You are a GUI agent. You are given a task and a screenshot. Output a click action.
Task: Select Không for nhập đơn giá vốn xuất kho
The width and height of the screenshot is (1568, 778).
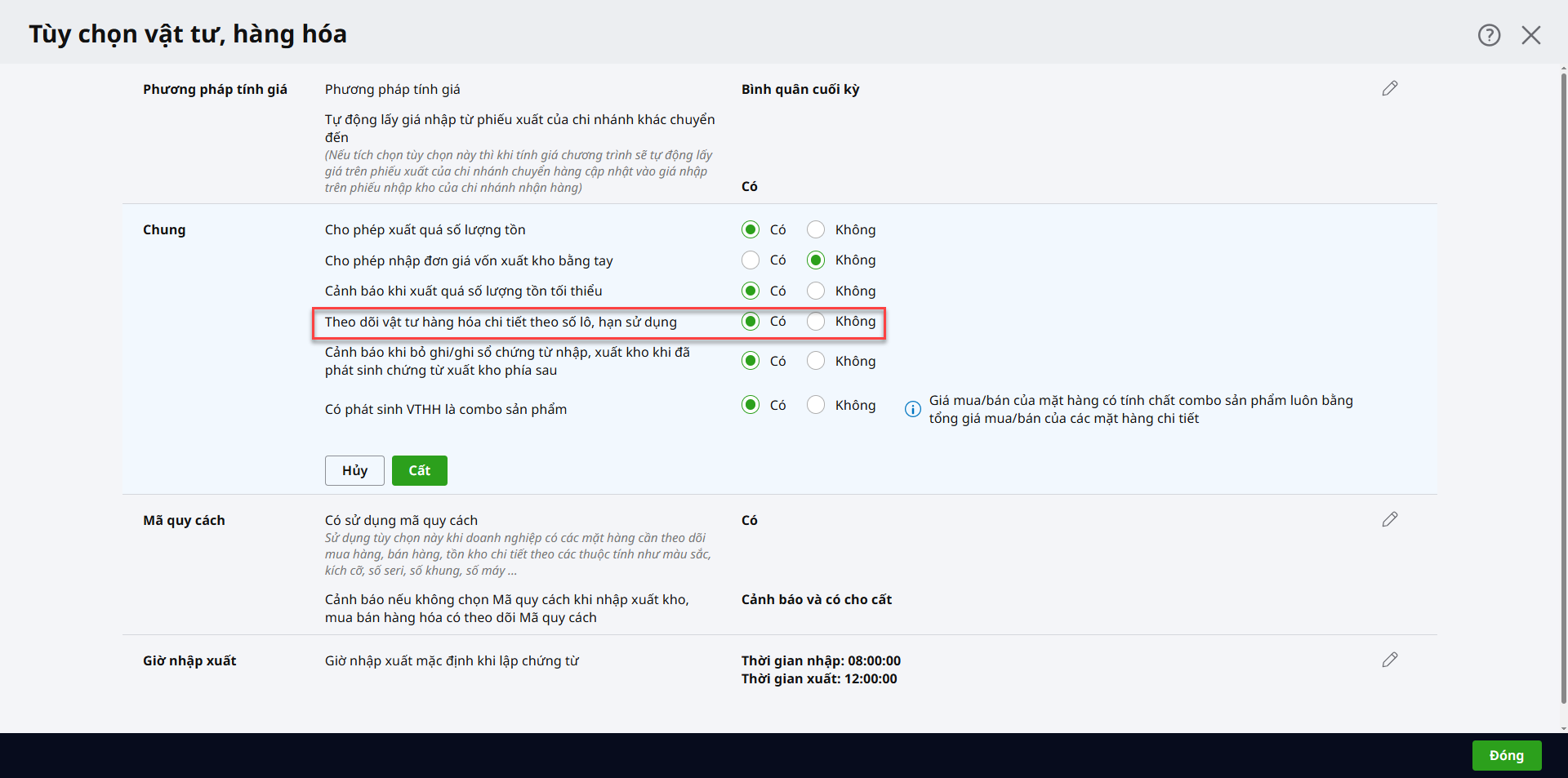click(816, 260)
